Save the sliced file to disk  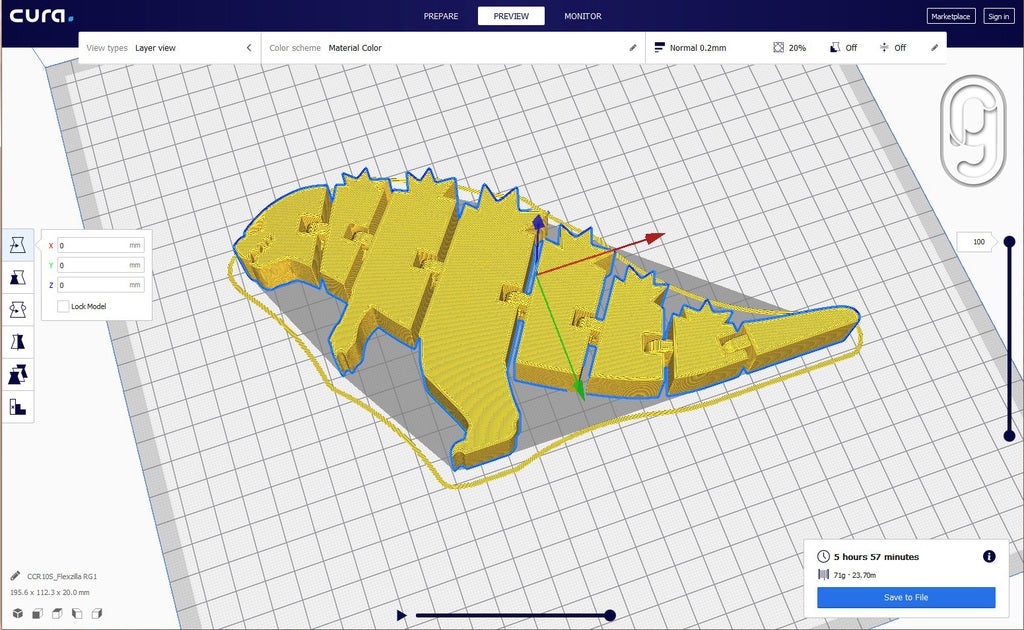[906, 597]
